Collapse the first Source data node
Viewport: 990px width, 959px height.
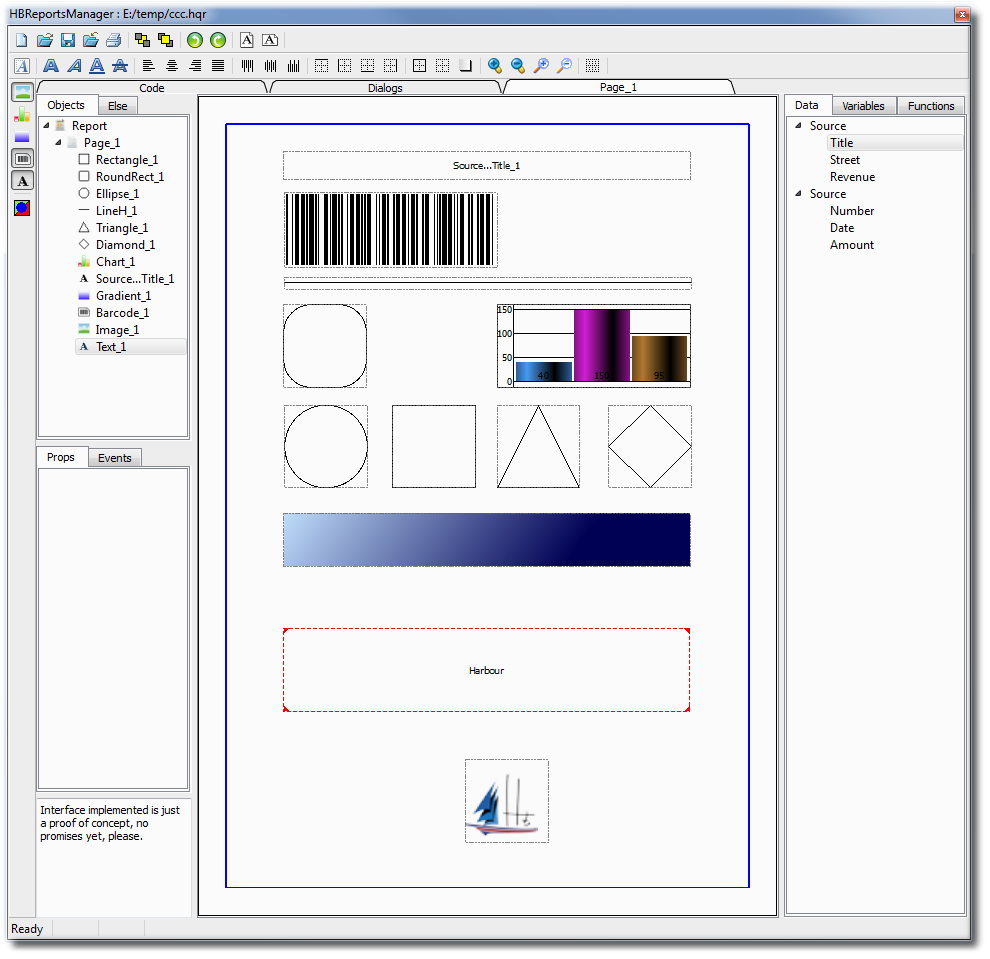797,126
